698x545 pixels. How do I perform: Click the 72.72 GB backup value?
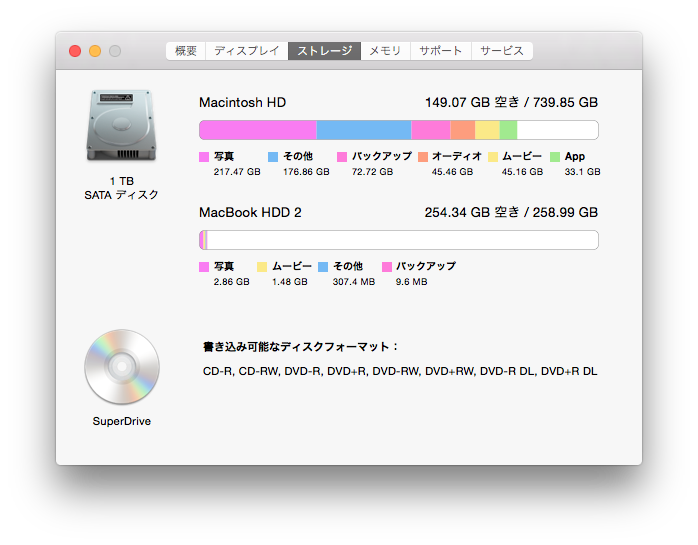tap(373, 172)
